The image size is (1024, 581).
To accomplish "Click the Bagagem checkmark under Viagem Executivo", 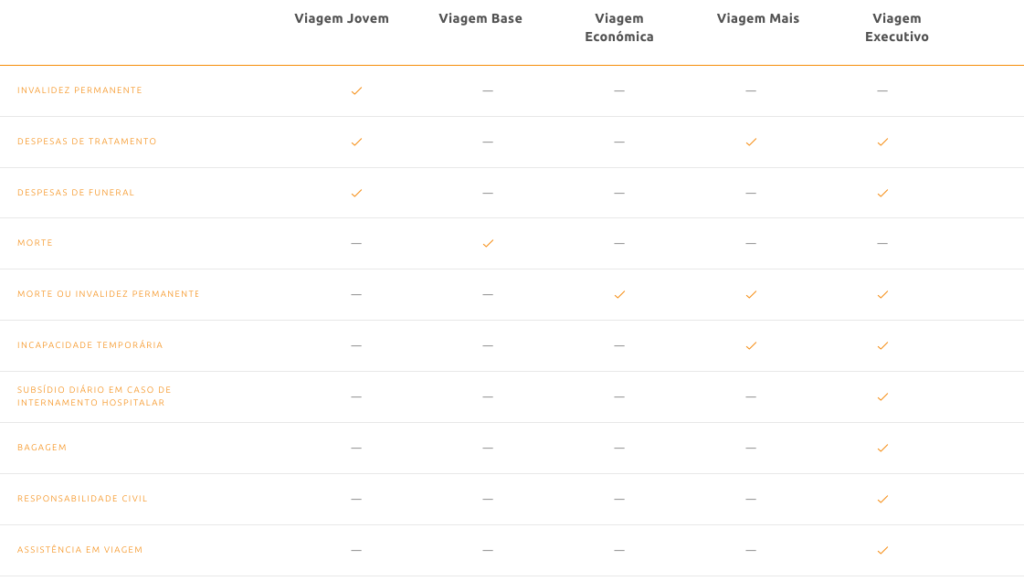I will tap(882, 448).
